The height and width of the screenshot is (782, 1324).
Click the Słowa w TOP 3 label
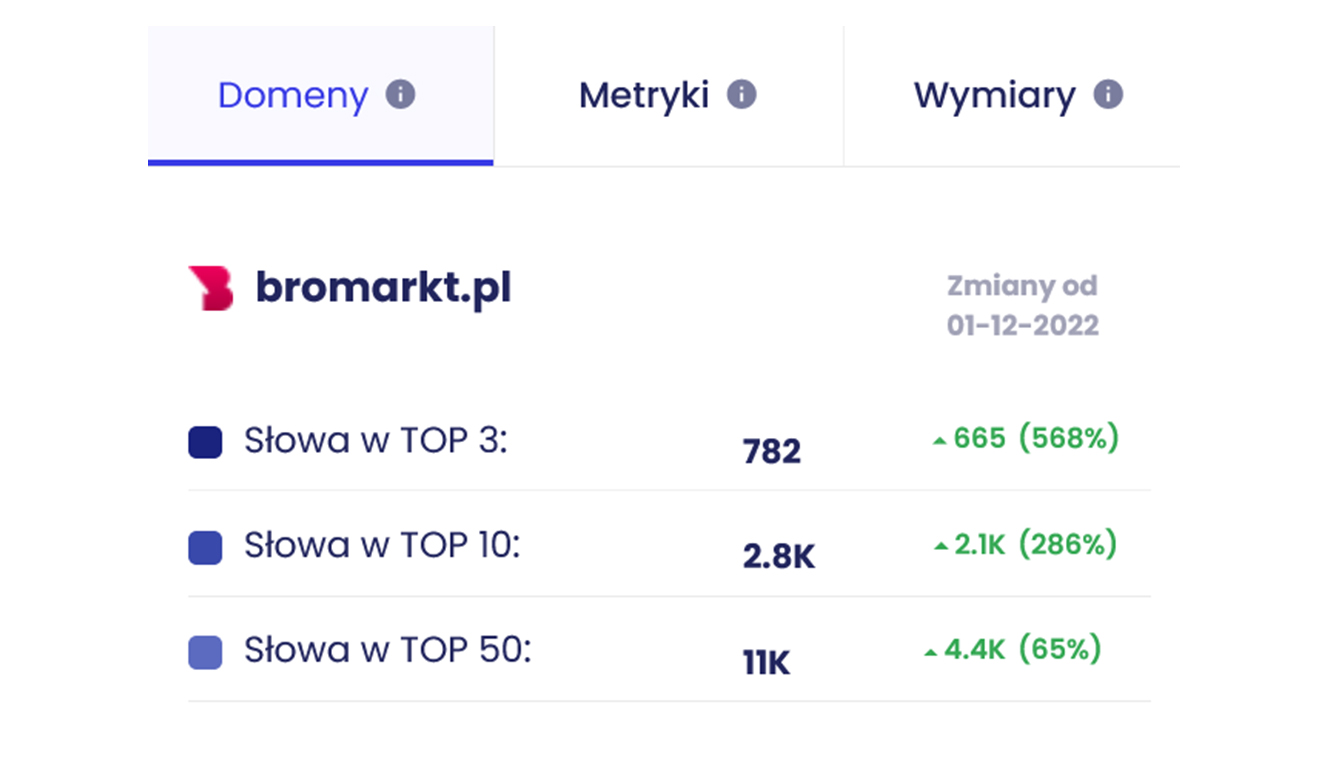pyautogui.click(x=376, y=441)
